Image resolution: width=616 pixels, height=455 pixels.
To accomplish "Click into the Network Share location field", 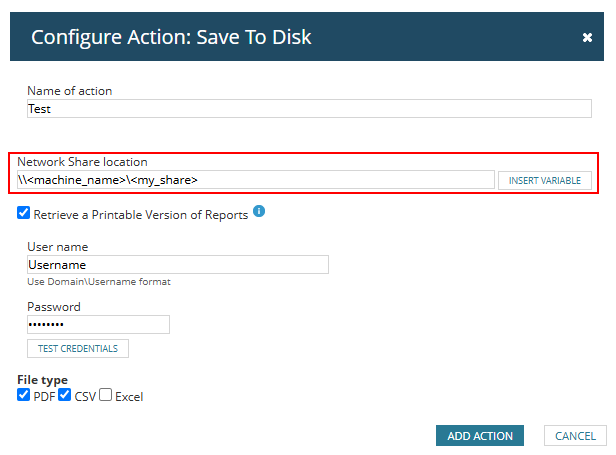I will pyautogui.click(x=256, y=180).
